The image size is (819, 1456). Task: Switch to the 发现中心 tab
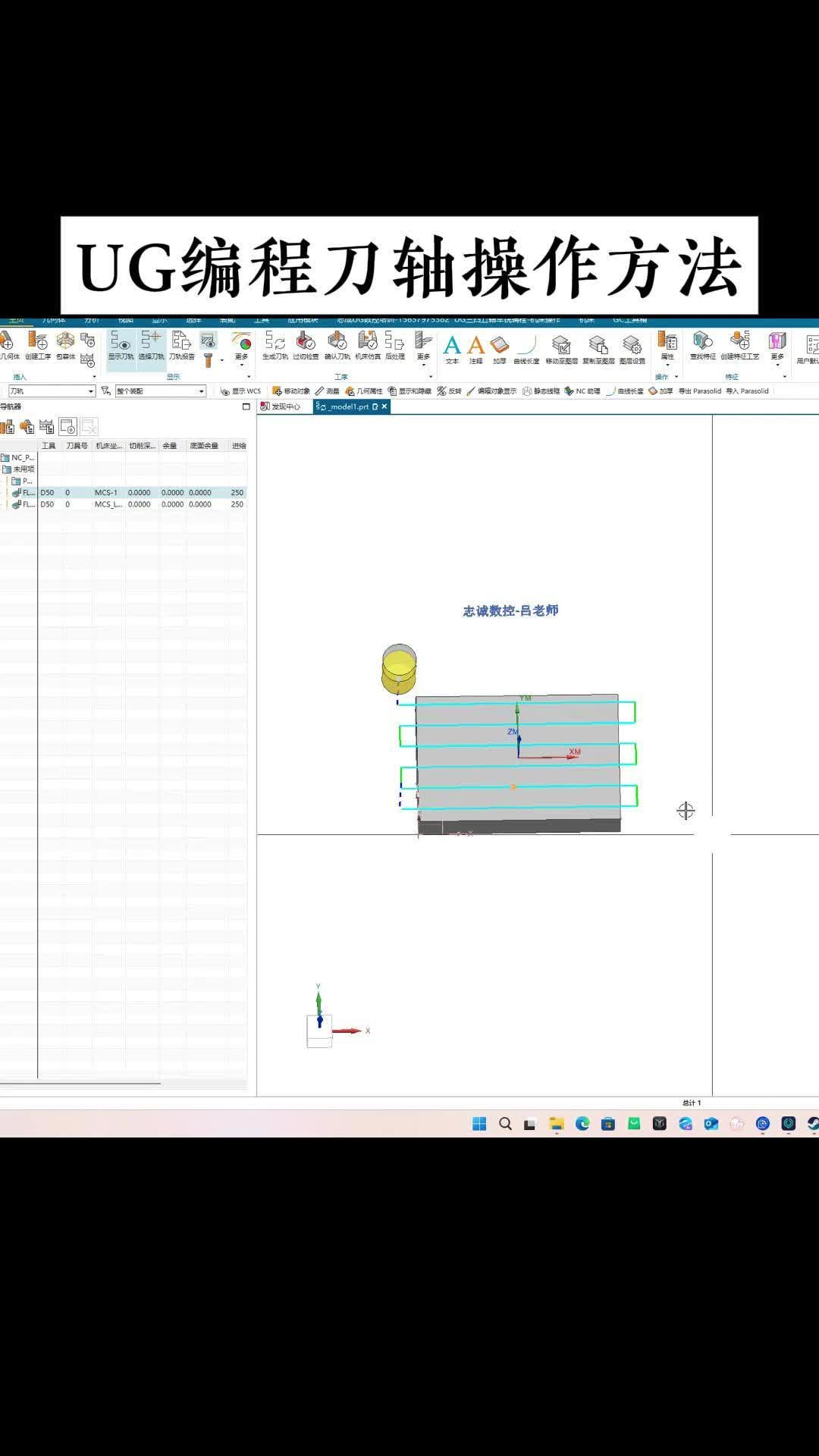[x=281, y=406]
